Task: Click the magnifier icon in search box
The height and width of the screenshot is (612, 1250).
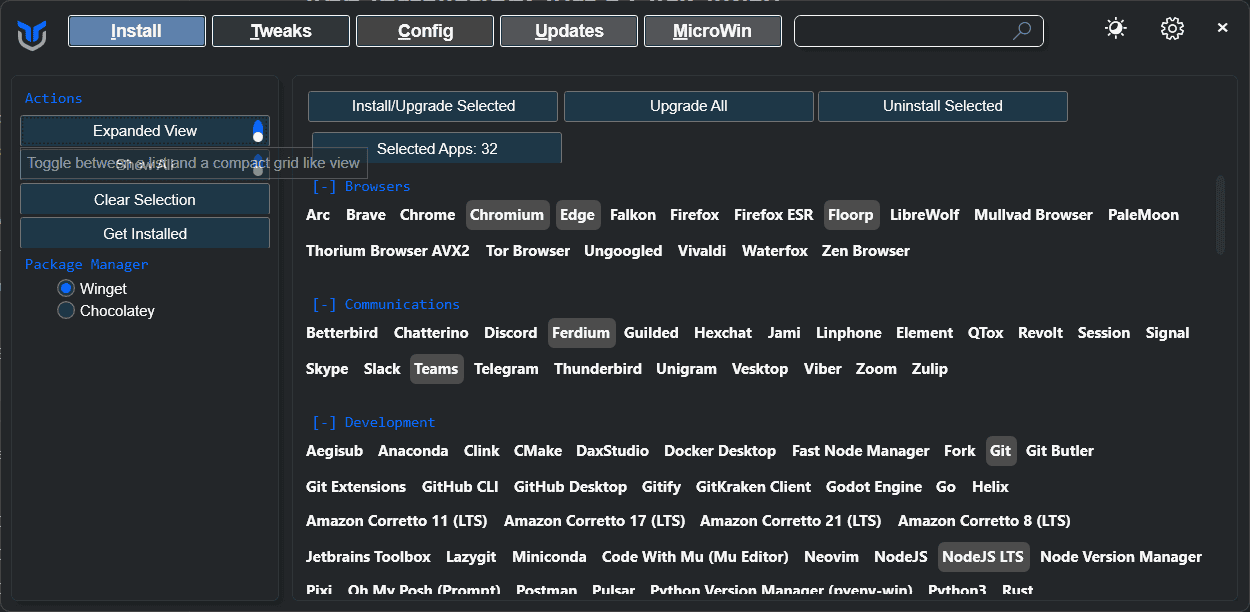Action: click(x=1021, y=31)
